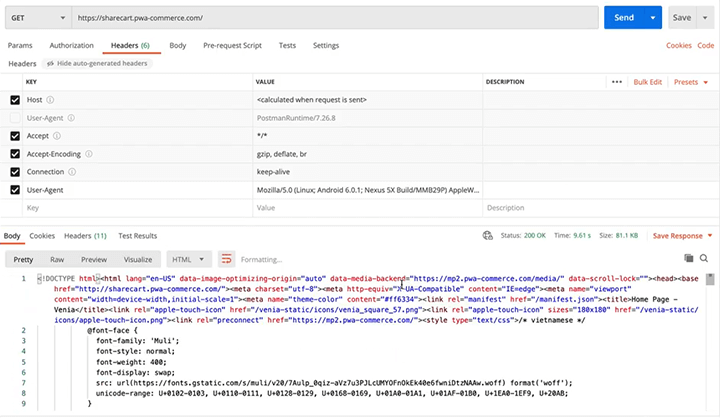
Task: Click the response body vertical scrollbar thumb
Action: (710, 279)
